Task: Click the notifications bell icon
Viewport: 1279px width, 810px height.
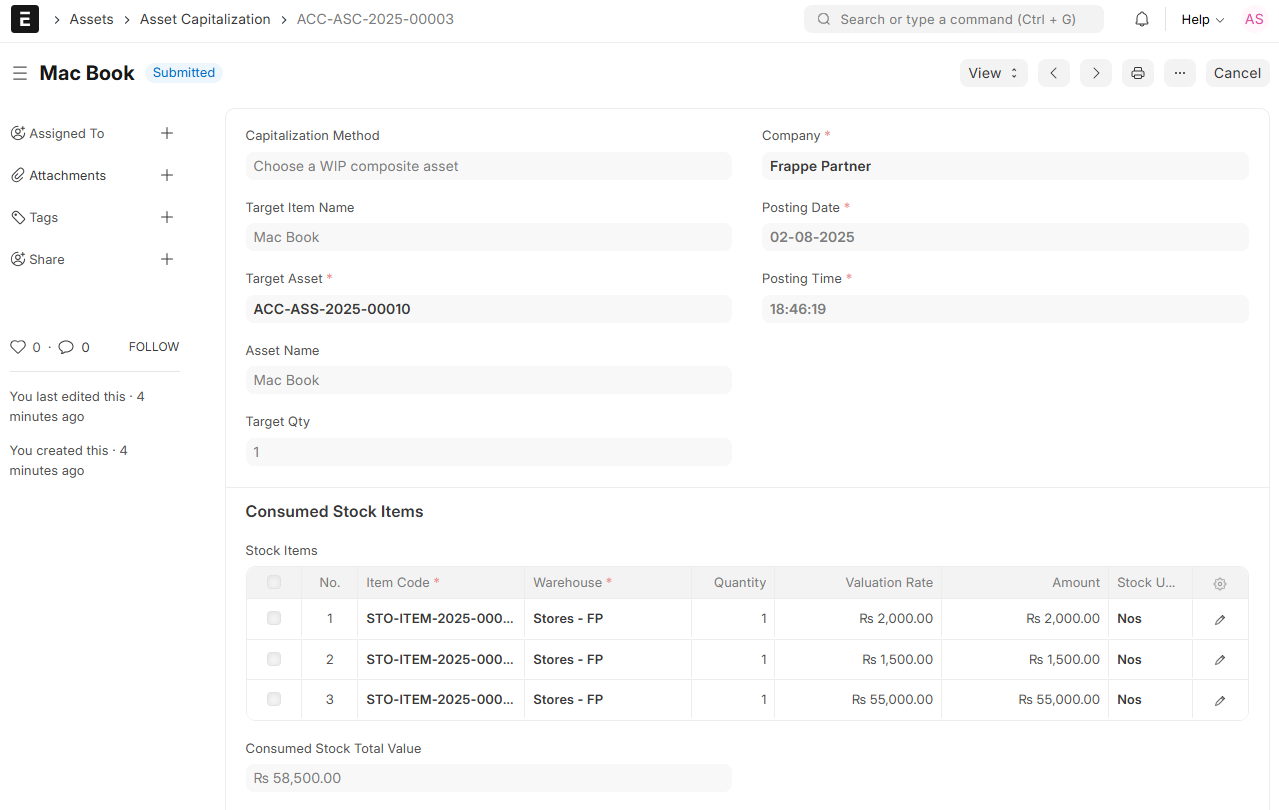Action: pos(1141,19)
